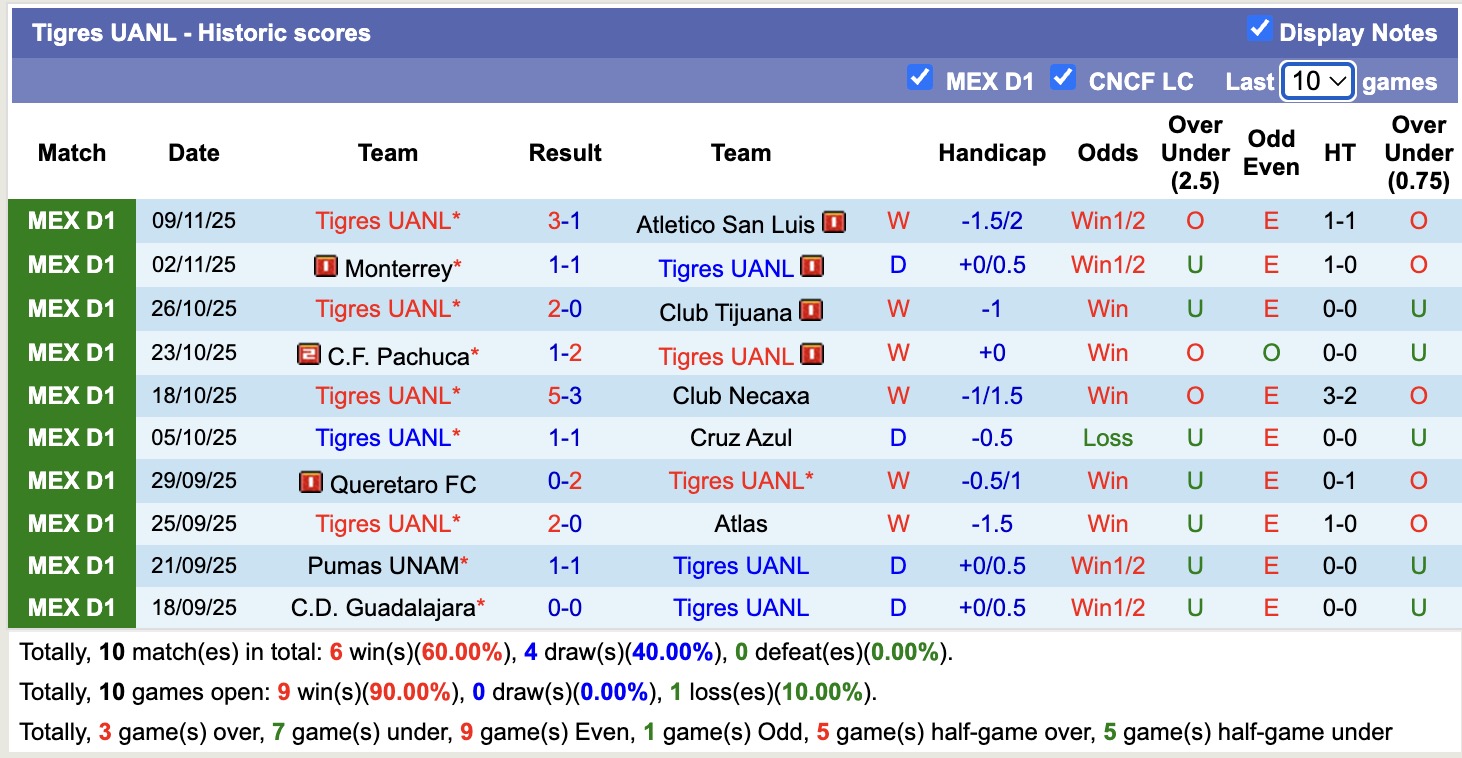
Task: Click the C.D. Guadalajara team name
Action: (383, 608)
